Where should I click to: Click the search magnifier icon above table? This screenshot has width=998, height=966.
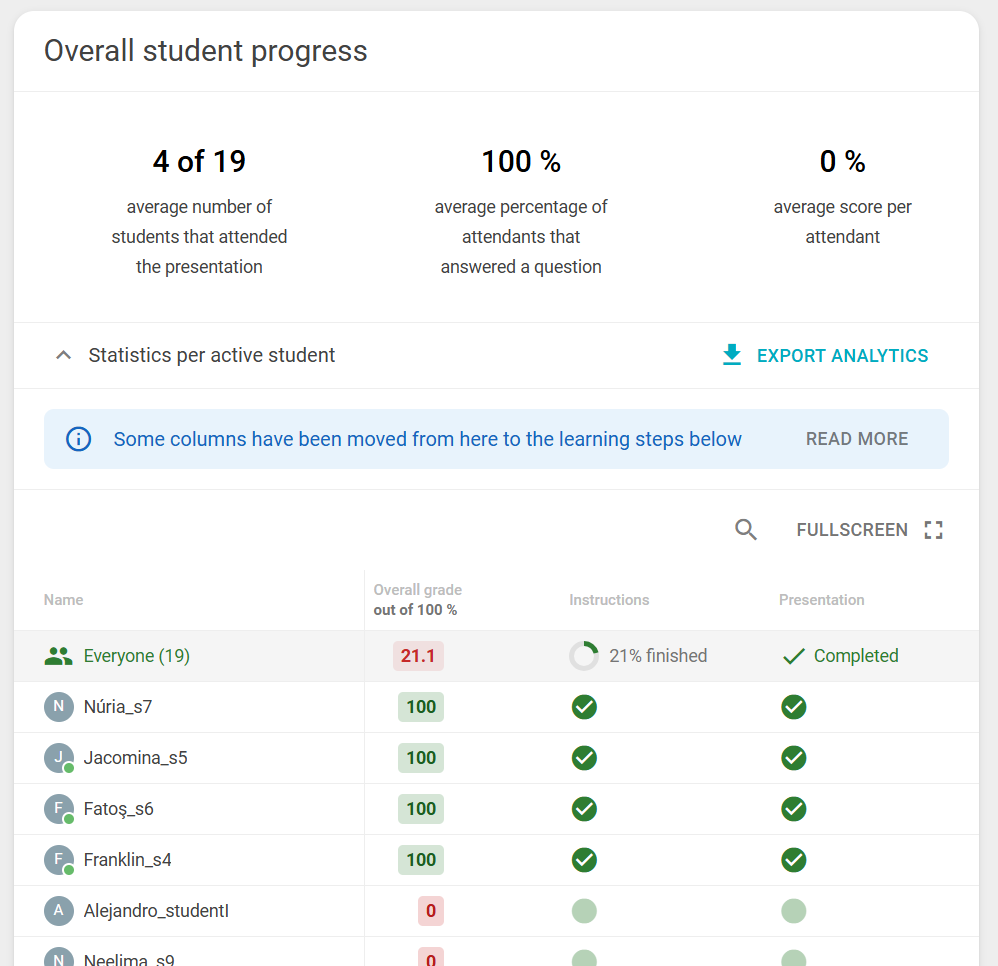pyautogui.click(x=745, y=529)
